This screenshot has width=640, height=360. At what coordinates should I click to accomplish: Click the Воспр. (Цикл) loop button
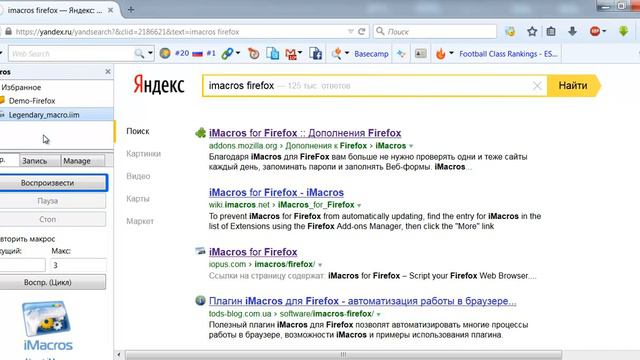click(53, 282)
